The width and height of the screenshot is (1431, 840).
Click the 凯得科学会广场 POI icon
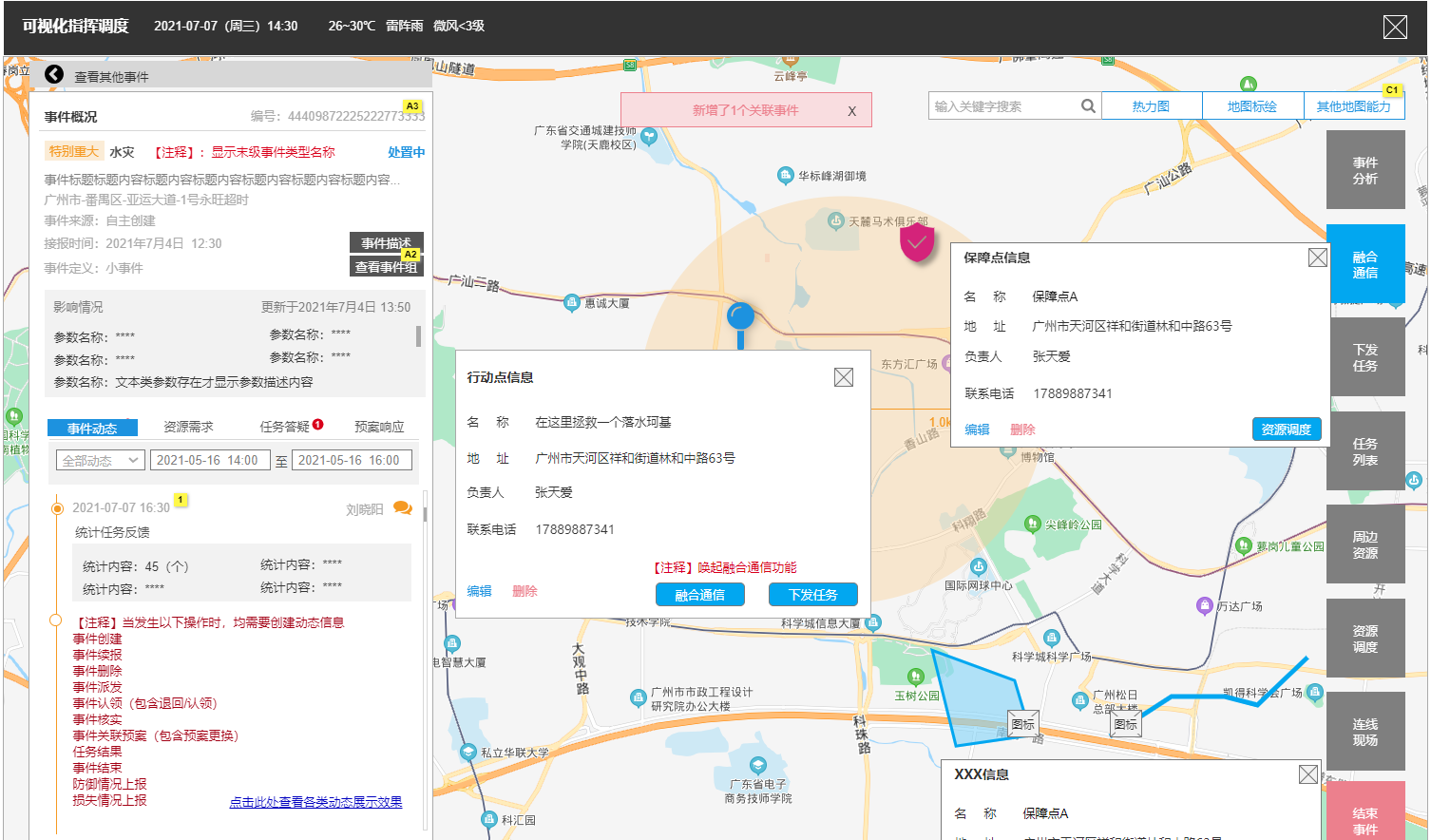[1315, 692]
